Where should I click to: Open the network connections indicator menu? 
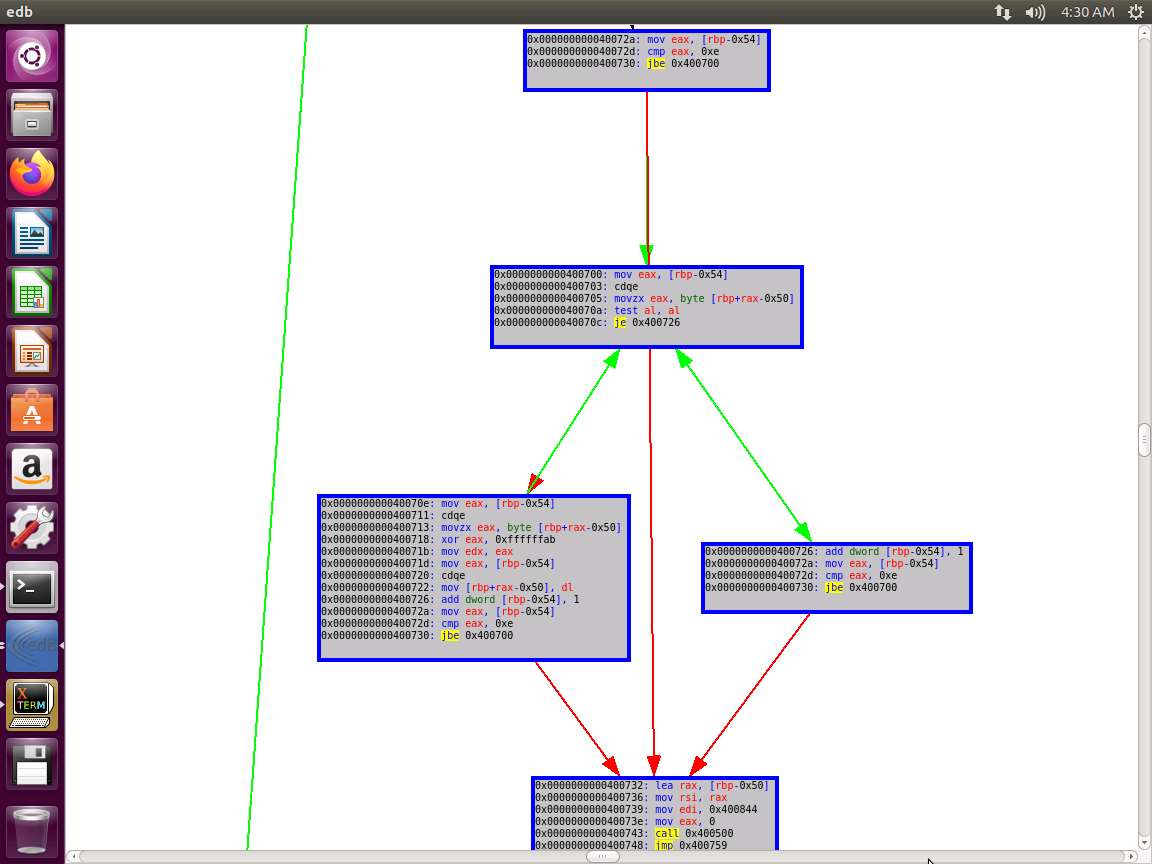[x=1002, y=12]
